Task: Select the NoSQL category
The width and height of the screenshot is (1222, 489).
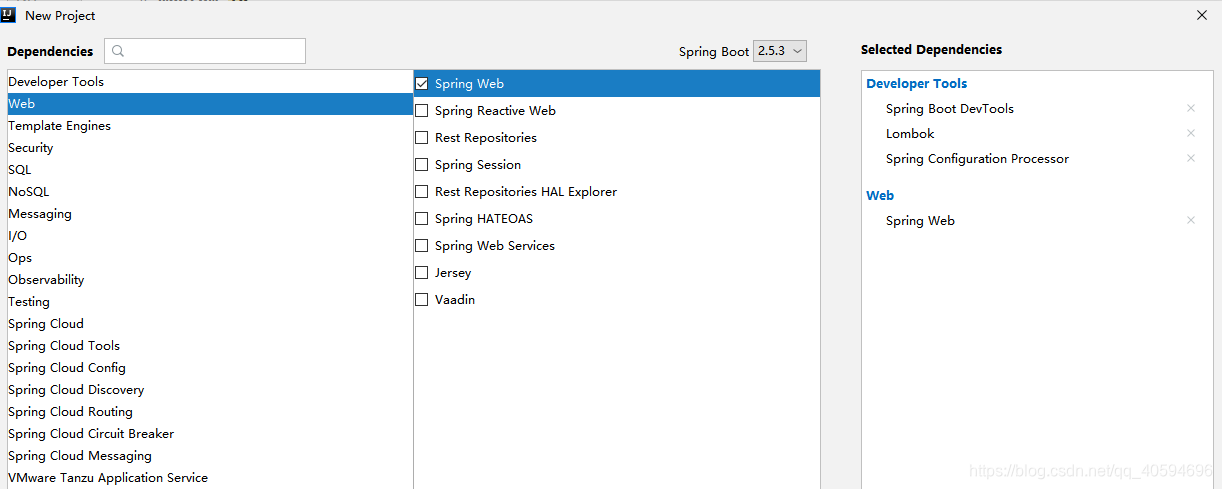Action: [210, 192]
